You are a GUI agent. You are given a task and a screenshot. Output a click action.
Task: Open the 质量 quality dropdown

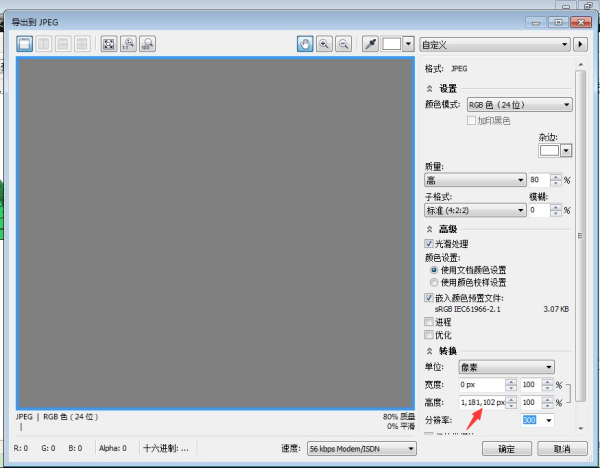point(475,180)
